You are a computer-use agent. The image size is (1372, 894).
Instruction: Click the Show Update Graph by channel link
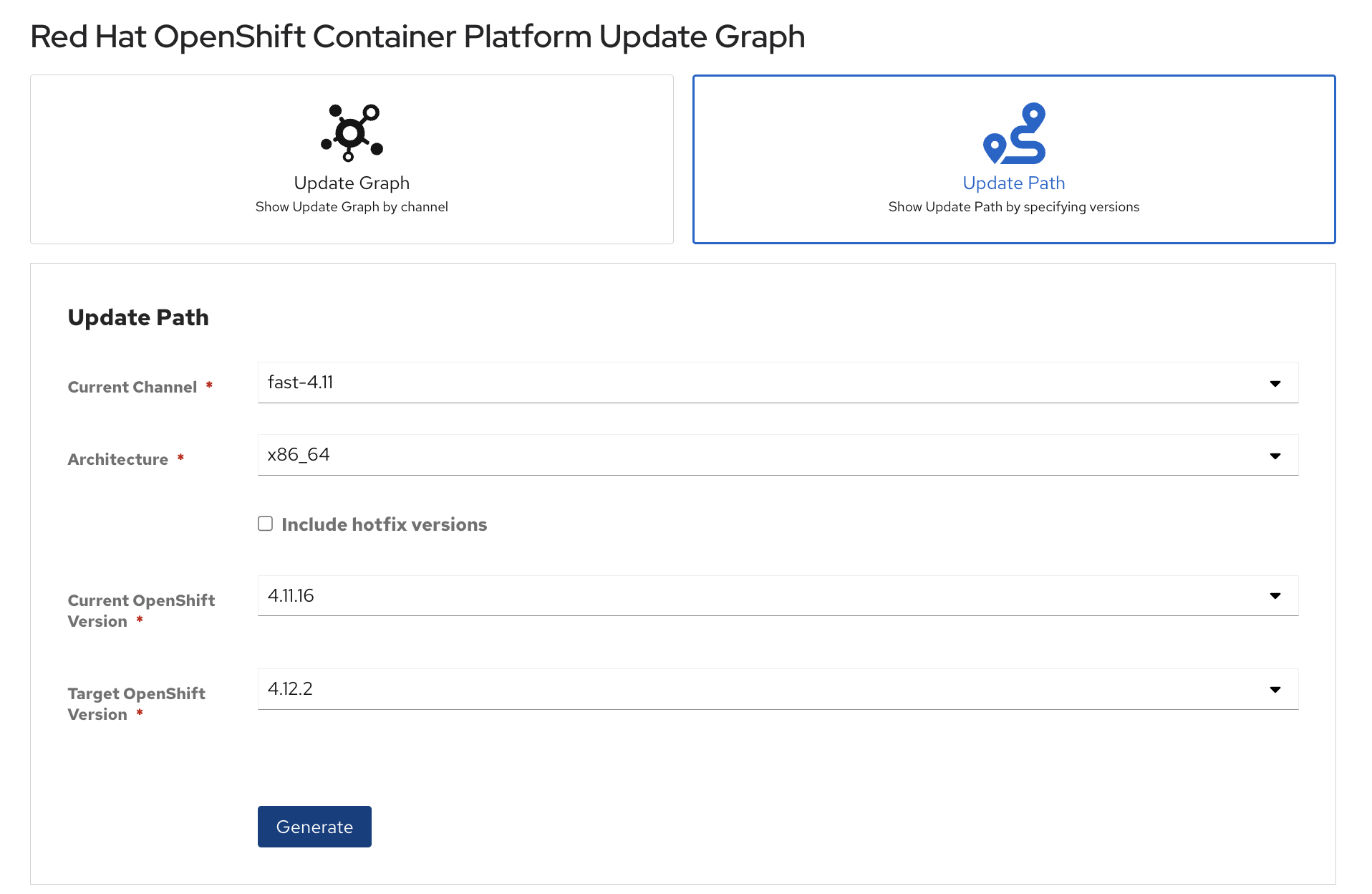351,206
